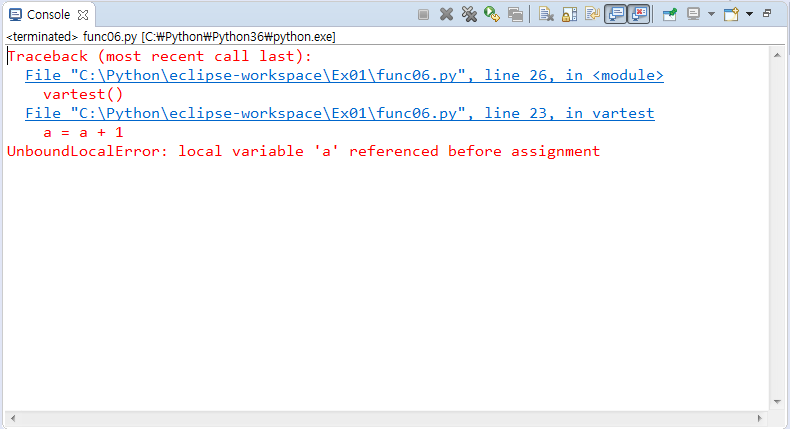Screen dimensions: 790x429
Task: Click Display Selected Console monitor icon
Action: (693, 14)
